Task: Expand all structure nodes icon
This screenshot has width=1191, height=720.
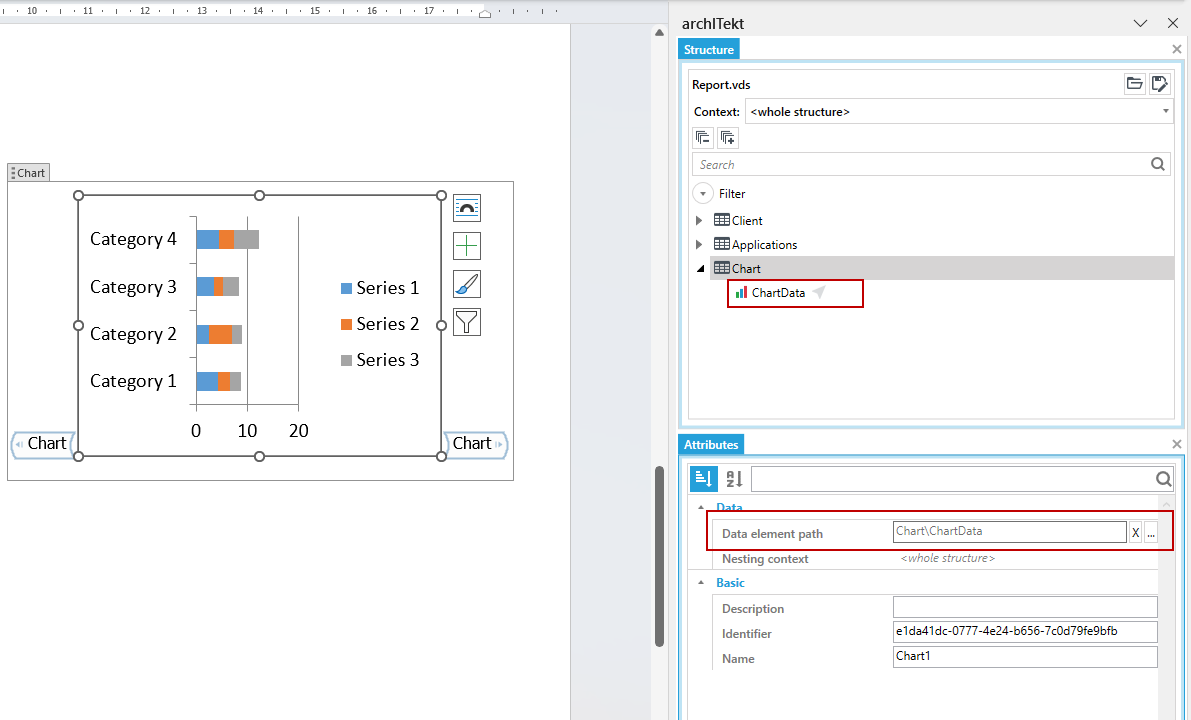Action: pyautogui.click(x=728, y=137)
